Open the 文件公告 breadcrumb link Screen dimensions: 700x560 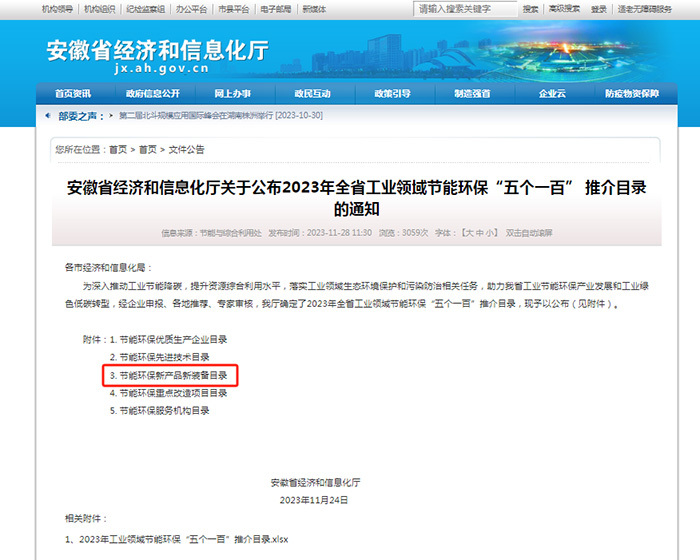click(186, 150)
